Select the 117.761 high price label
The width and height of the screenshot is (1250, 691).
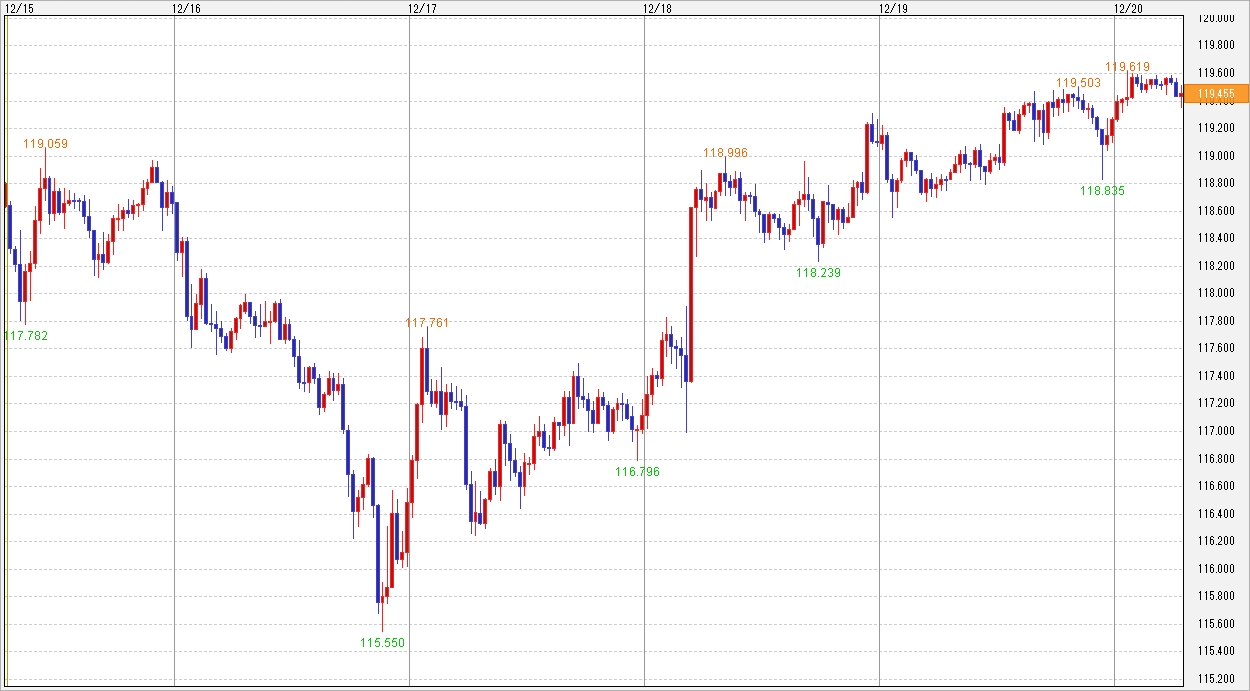[x=427, y=322]
